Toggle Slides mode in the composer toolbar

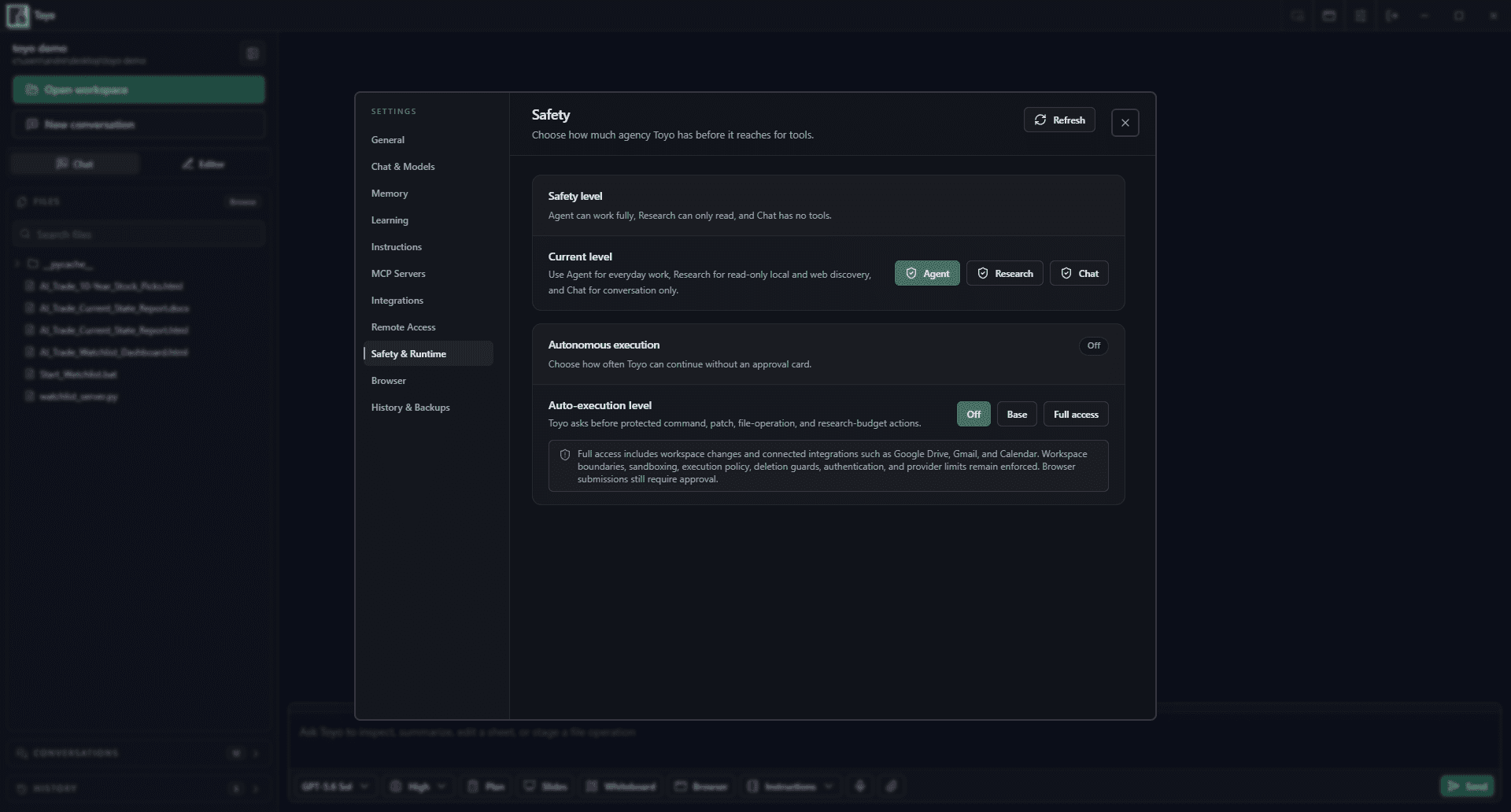[545, 786]
